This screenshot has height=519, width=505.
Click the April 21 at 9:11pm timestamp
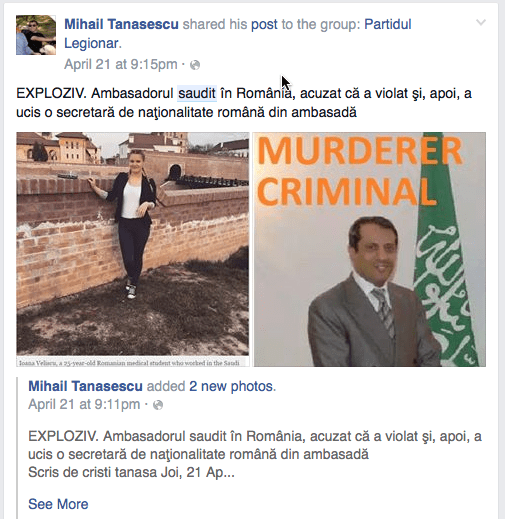(x=84, y=404)
